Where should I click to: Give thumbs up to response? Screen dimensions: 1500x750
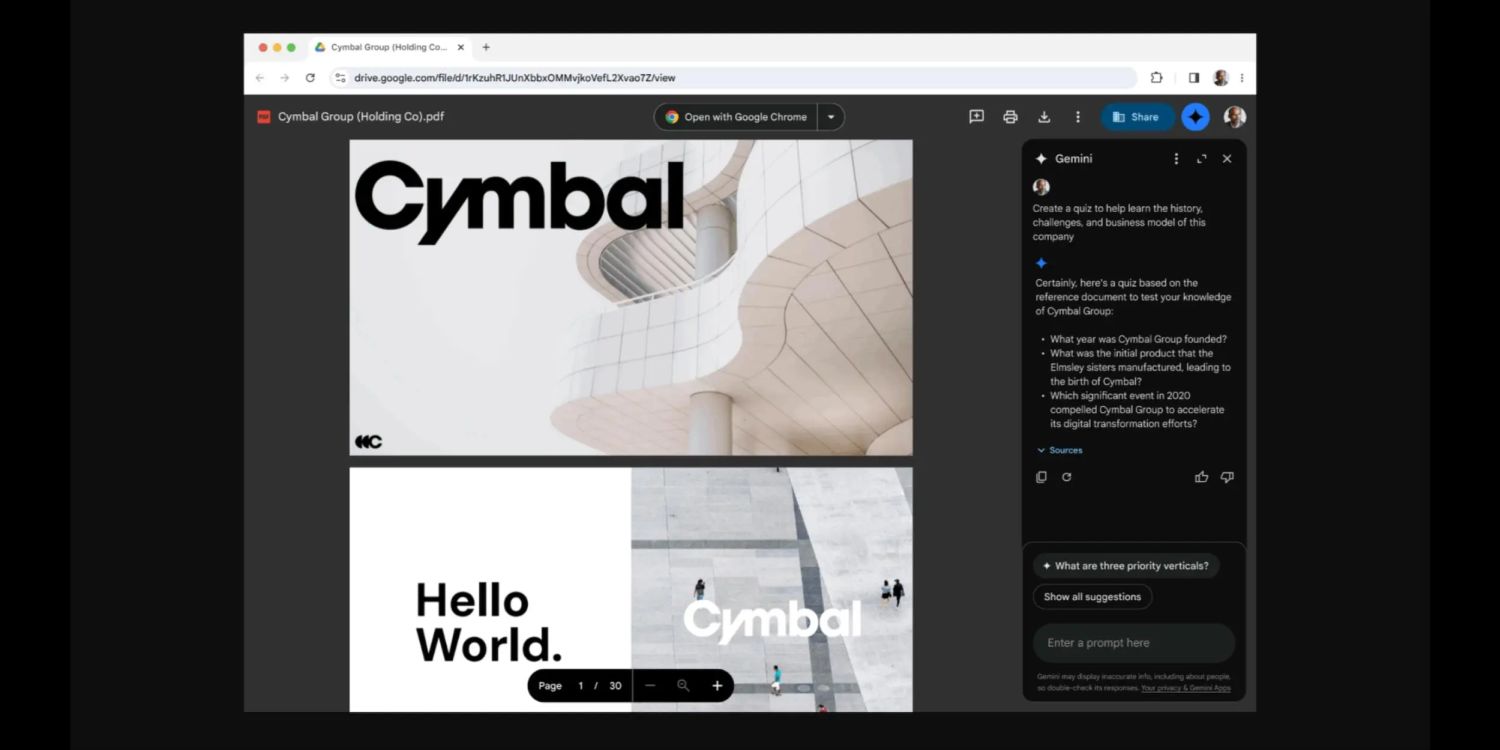1201,477
